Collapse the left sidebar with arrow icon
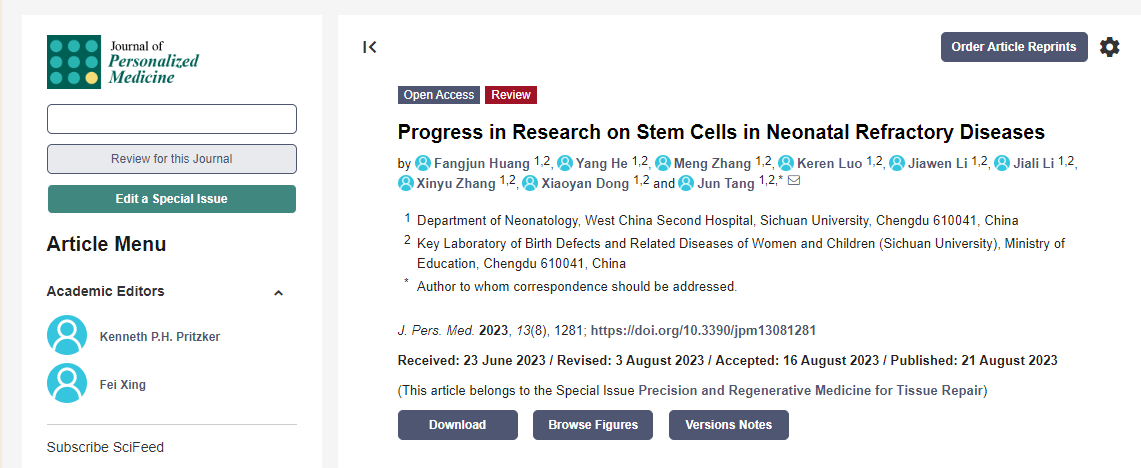Screen dimensions: 1141x468 (x=370, y=47)
